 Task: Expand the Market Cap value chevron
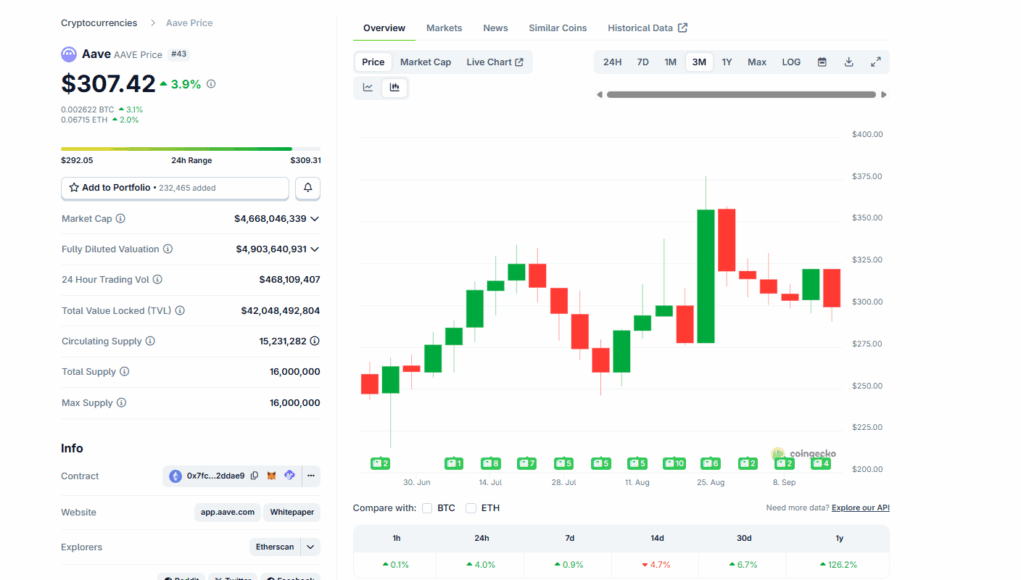coord(315,219)
